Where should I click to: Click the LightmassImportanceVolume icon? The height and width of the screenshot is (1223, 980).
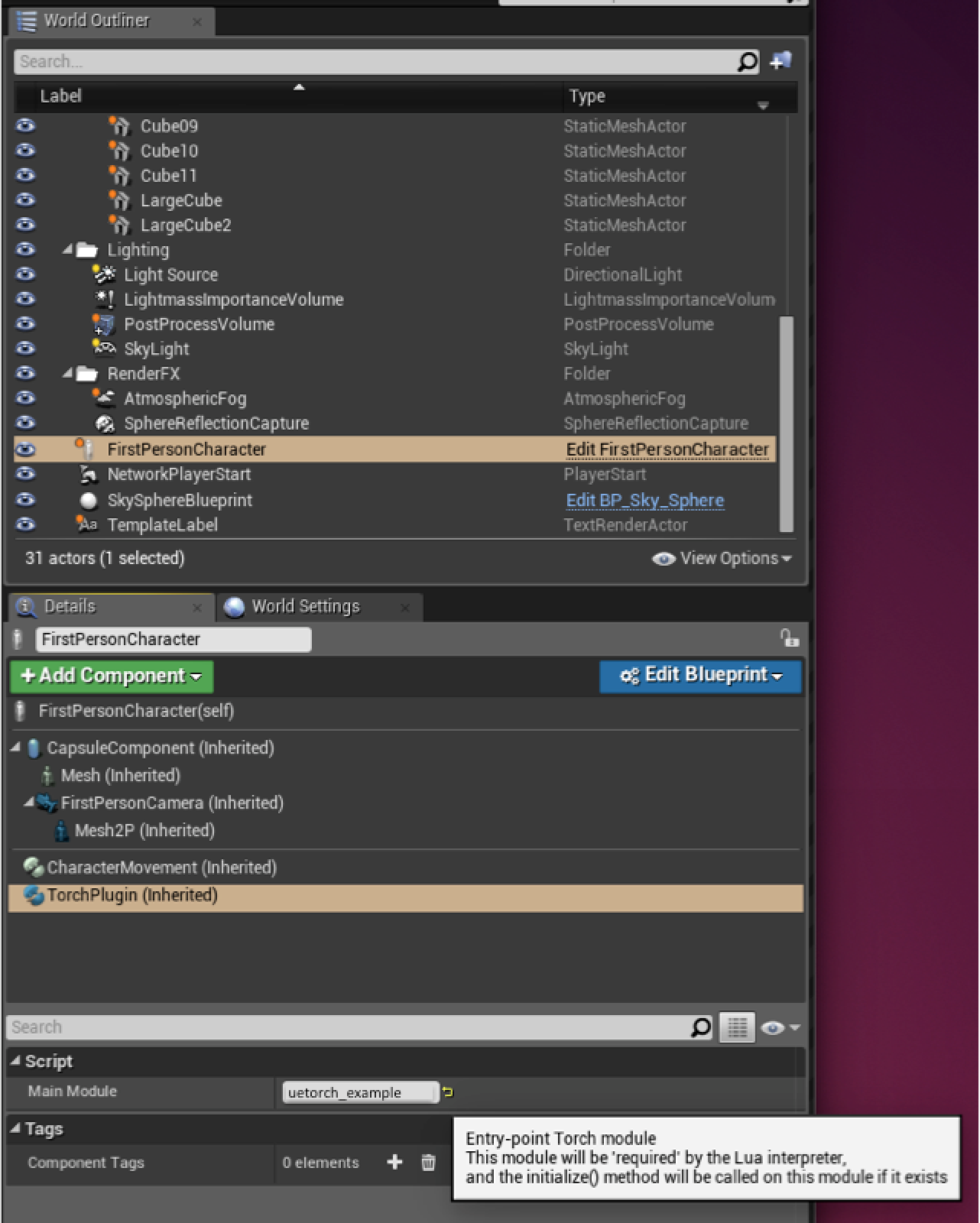(103, 299)
